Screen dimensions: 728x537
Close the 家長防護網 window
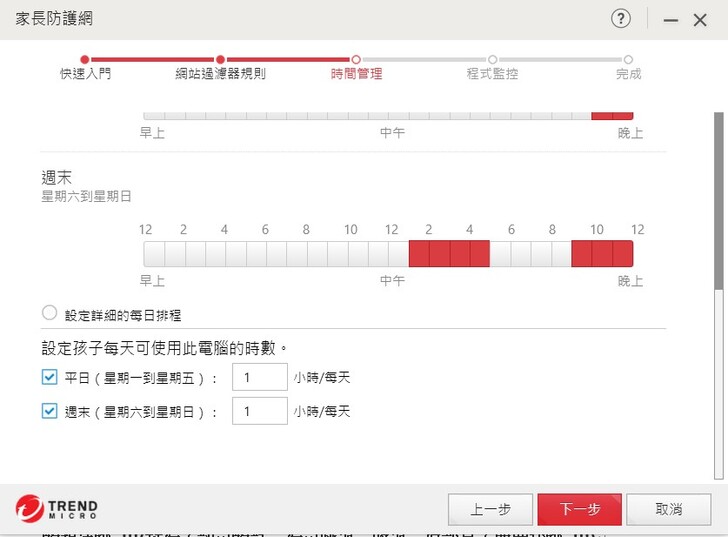click(700, 20)
